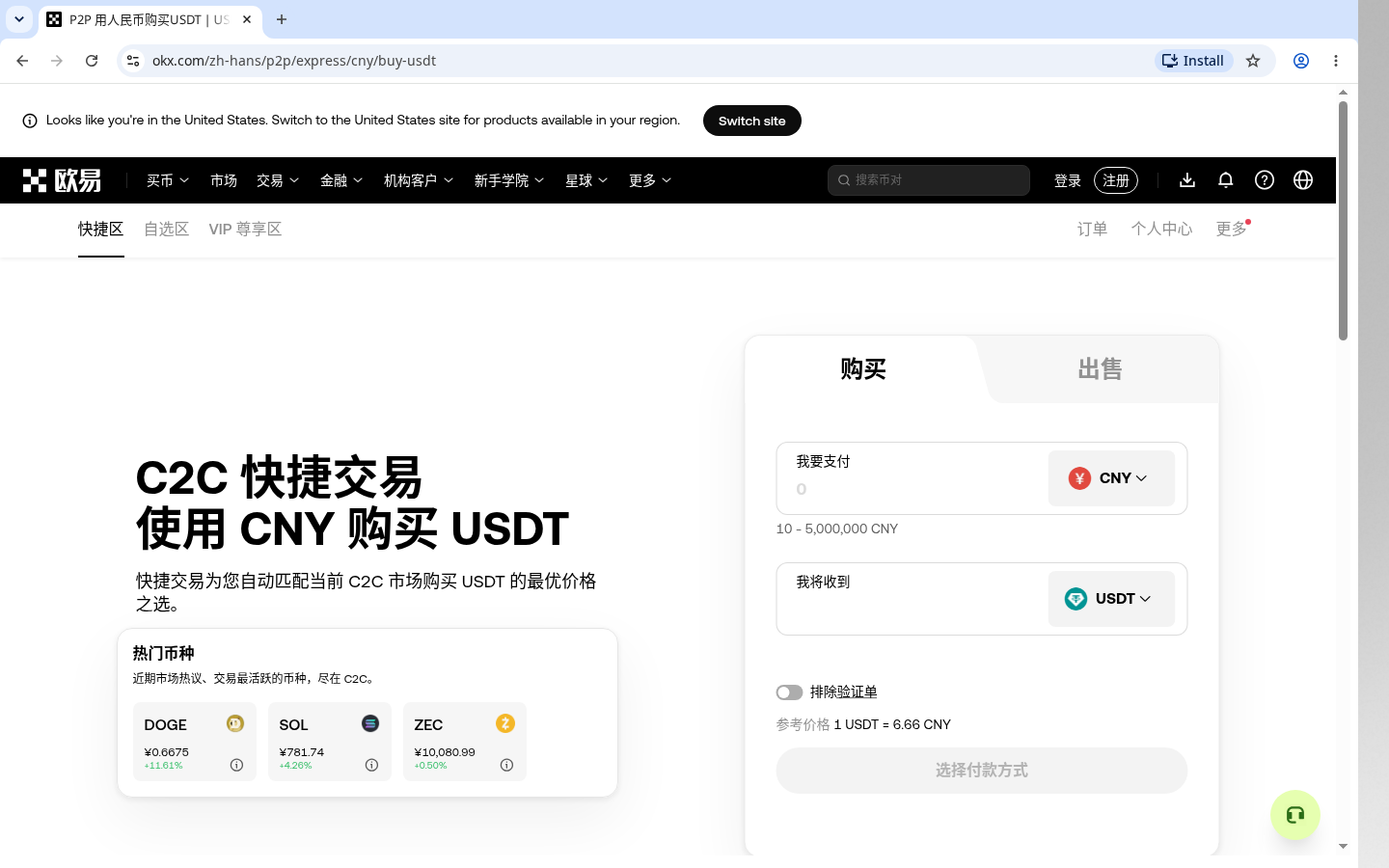The height and width of the screenshot is (868, 1389).
Task: Focus the 搜索币对 search field
Action: tap(929, 180)
